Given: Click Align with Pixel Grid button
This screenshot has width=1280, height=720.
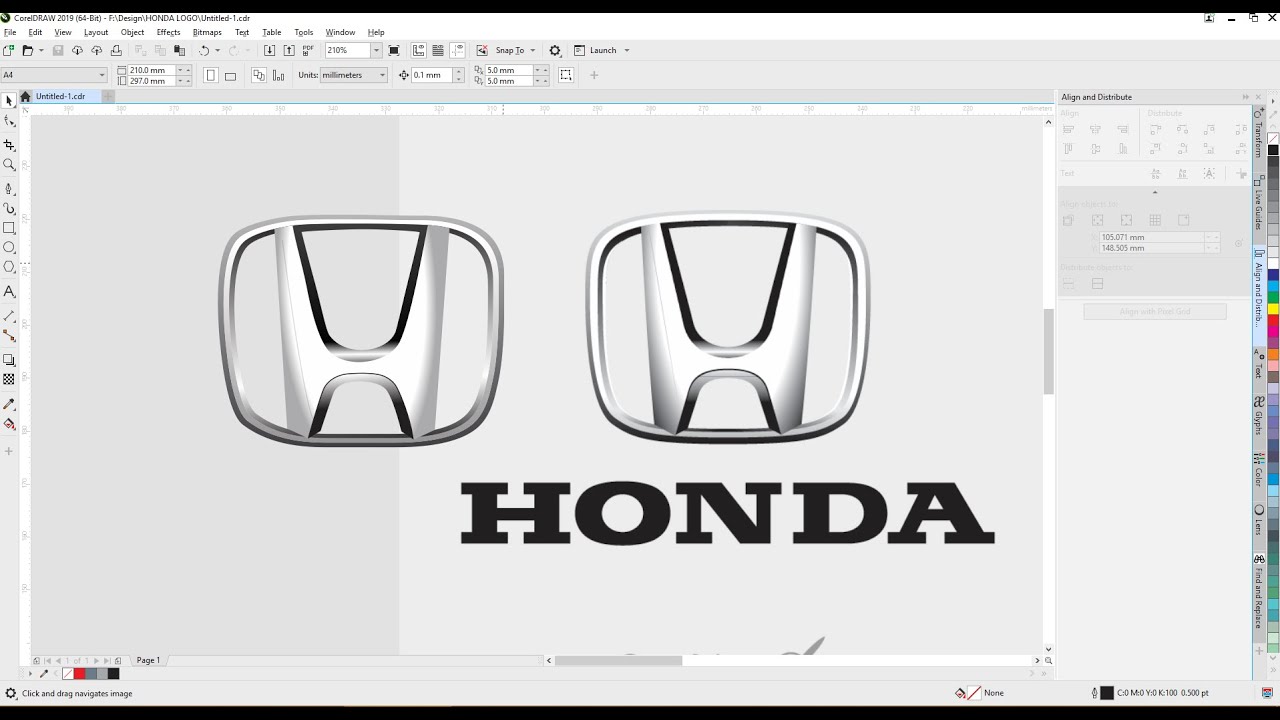Looking at the screenshot, I should pyautogui.click(x=1155, y=312).
